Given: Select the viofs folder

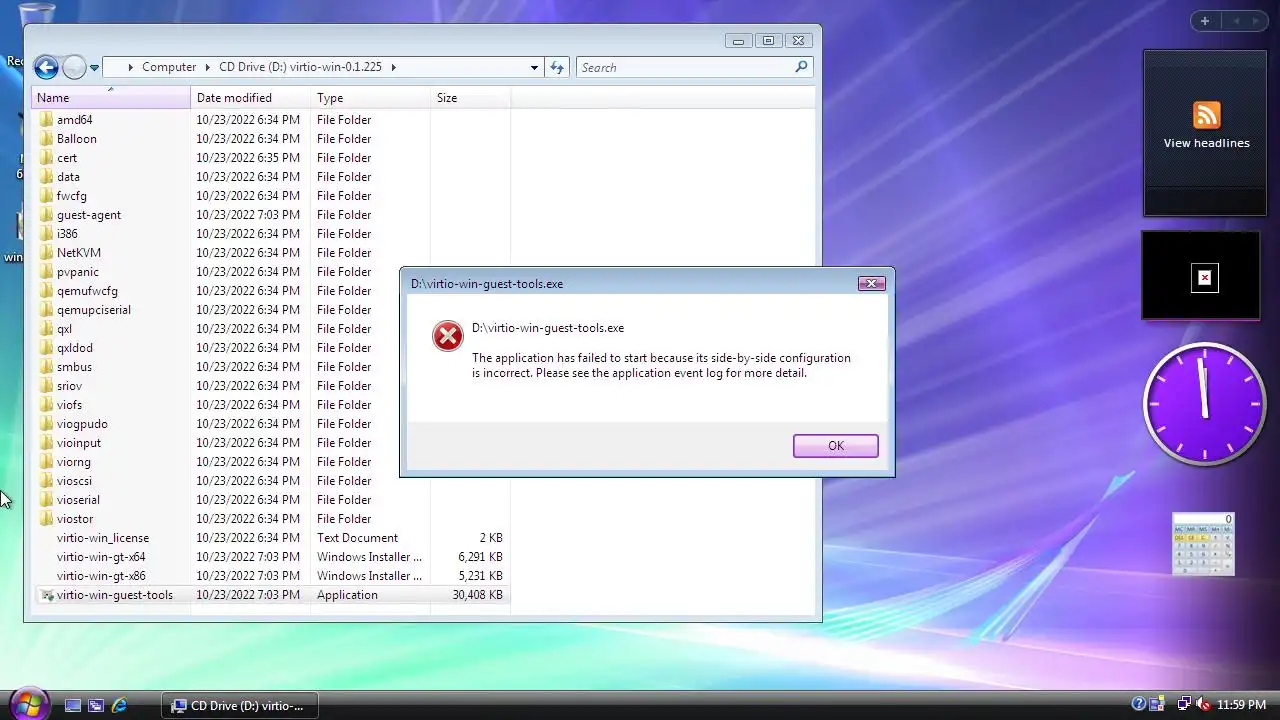Looking at the screenshot, I should [69, 405].
